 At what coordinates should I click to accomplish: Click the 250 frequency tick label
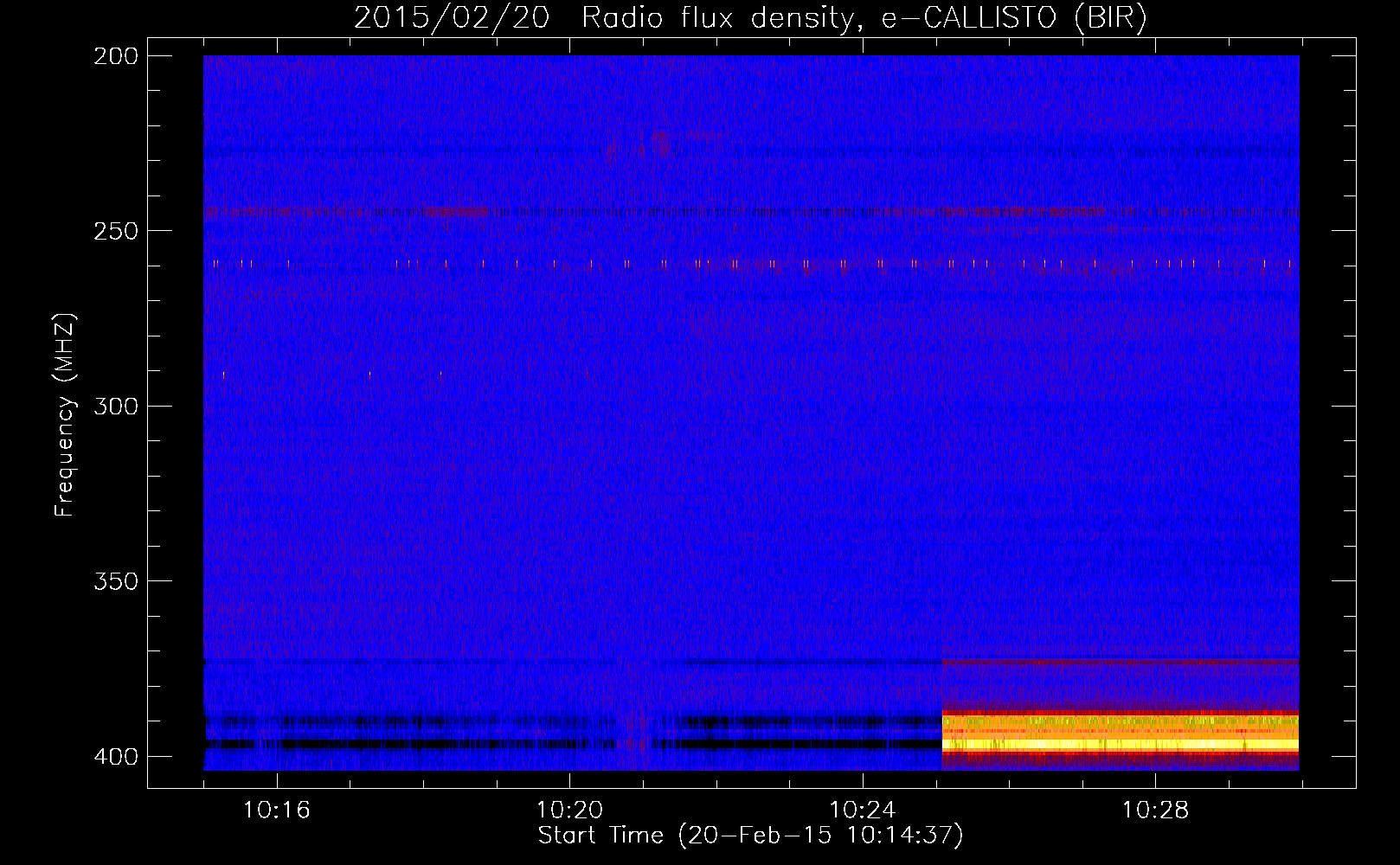click(116, 231)
